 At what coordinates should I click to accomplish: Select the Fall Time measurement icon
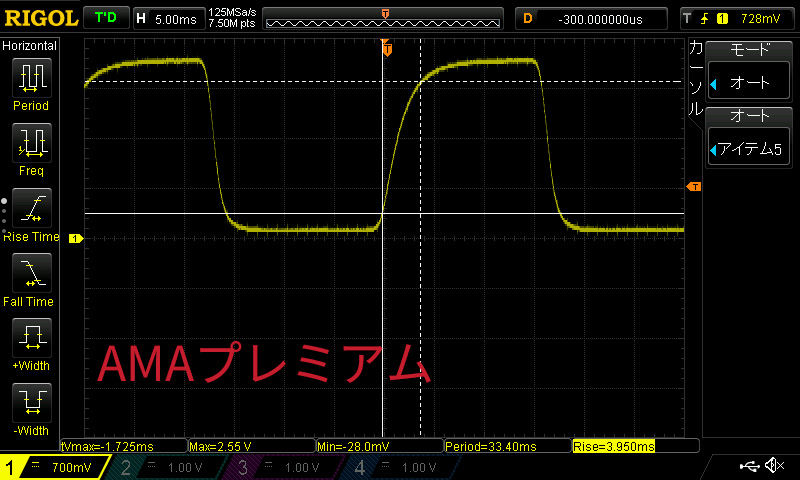32,272
